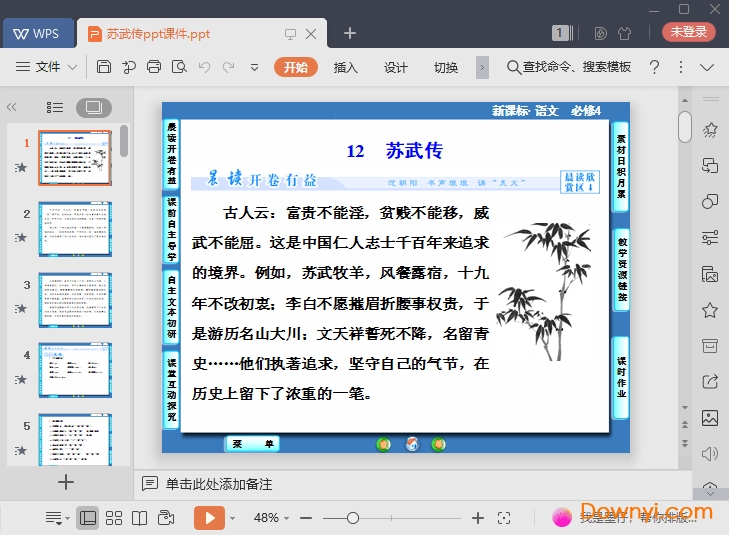Image resolution: width=729 pixels, height=535 pixels.
Task: Click the 课时作业 side tab on slide
Action: point(621,377)
